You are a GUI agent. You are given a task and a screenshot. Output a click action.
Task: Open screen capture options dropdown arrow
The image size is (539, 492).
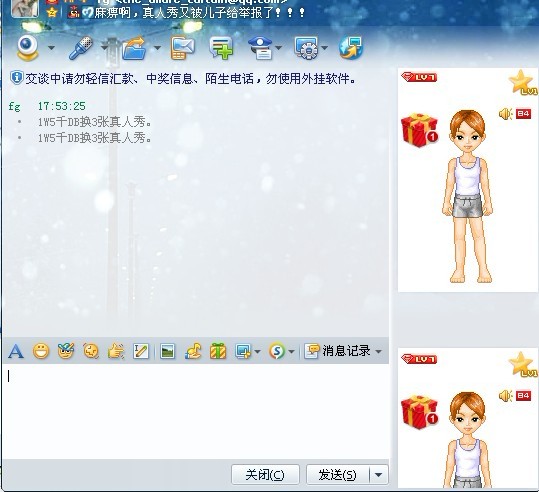[x=258, y=352]
